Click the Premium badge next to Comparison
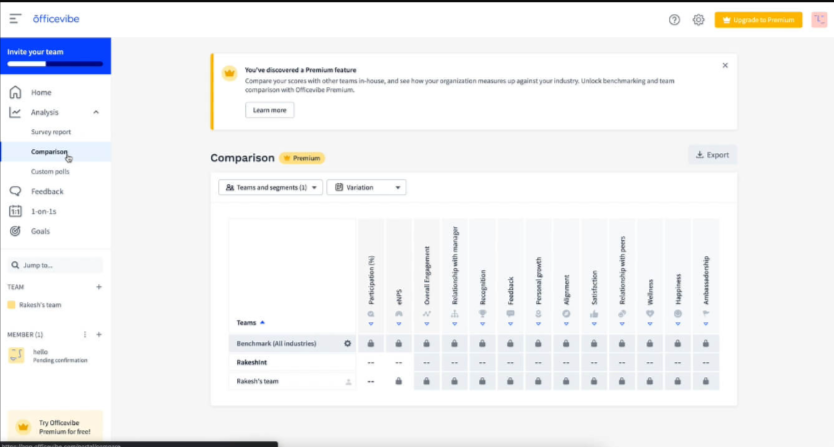The image size is (834, 447). click(x=302, y=158)
